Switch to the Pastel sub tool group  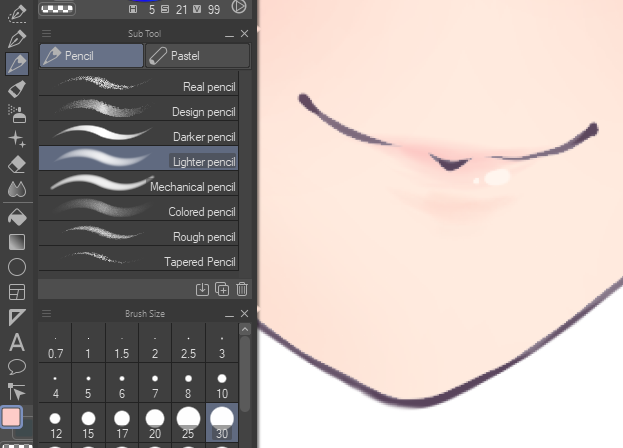coord(197,56)
